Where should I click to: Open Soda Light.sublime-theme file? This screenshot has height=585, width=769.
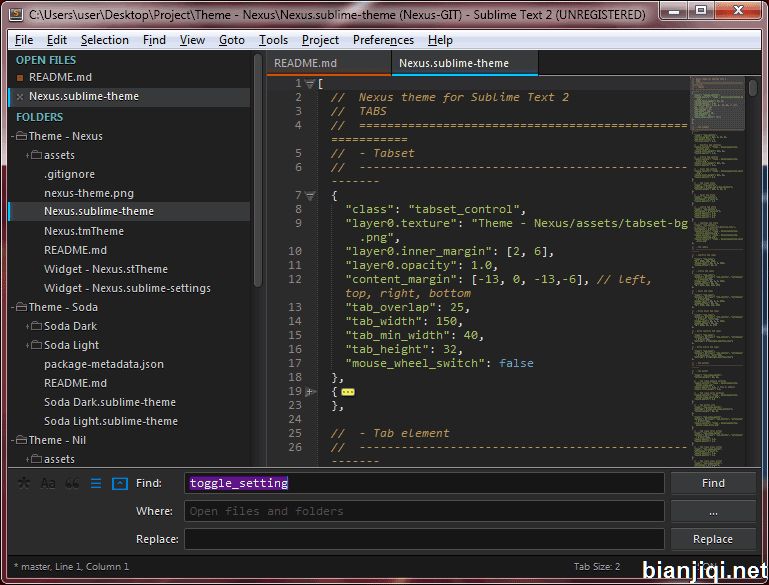[x=111, y=421]
